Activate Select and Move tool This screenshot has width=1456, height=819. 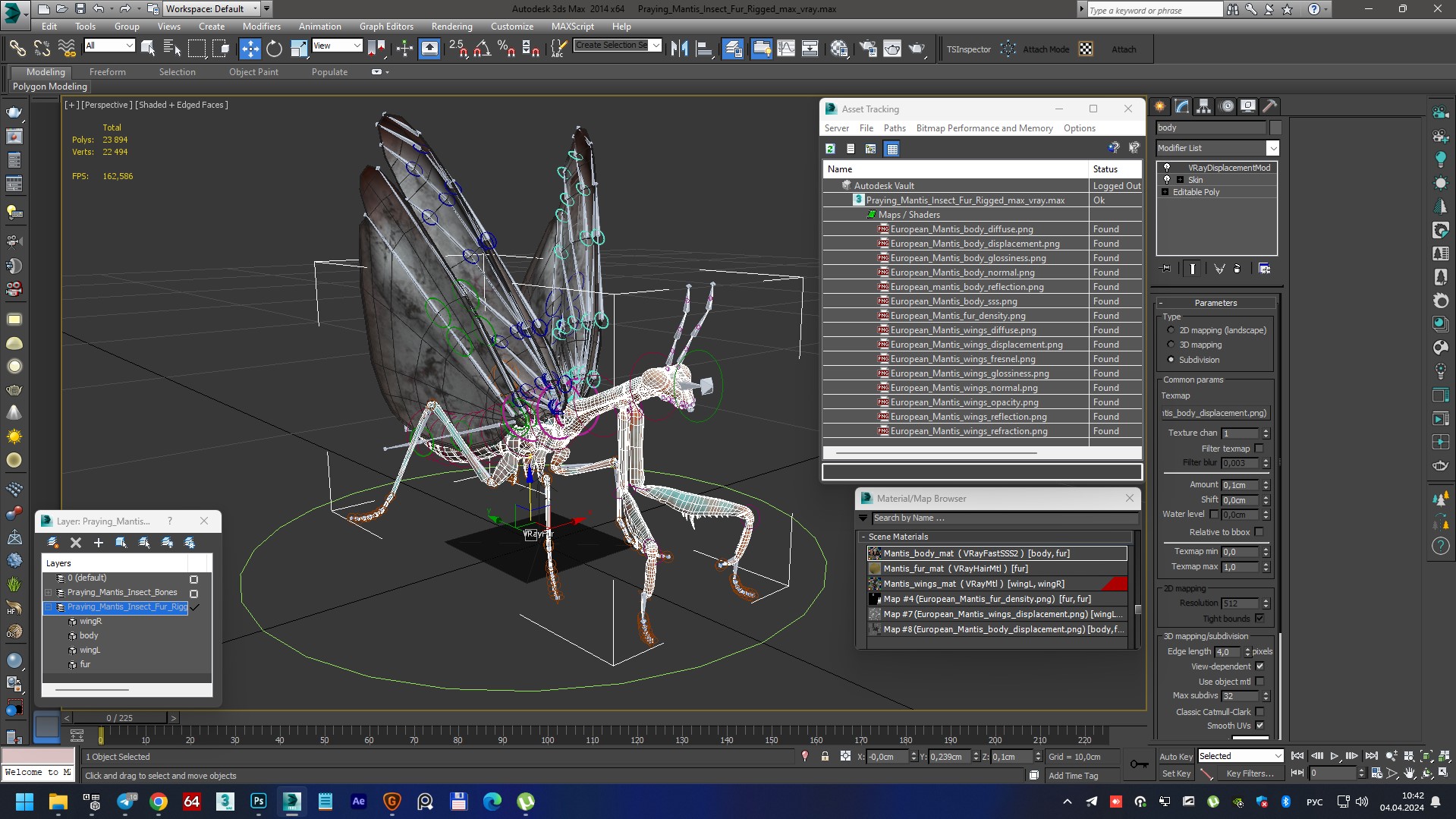250,49
